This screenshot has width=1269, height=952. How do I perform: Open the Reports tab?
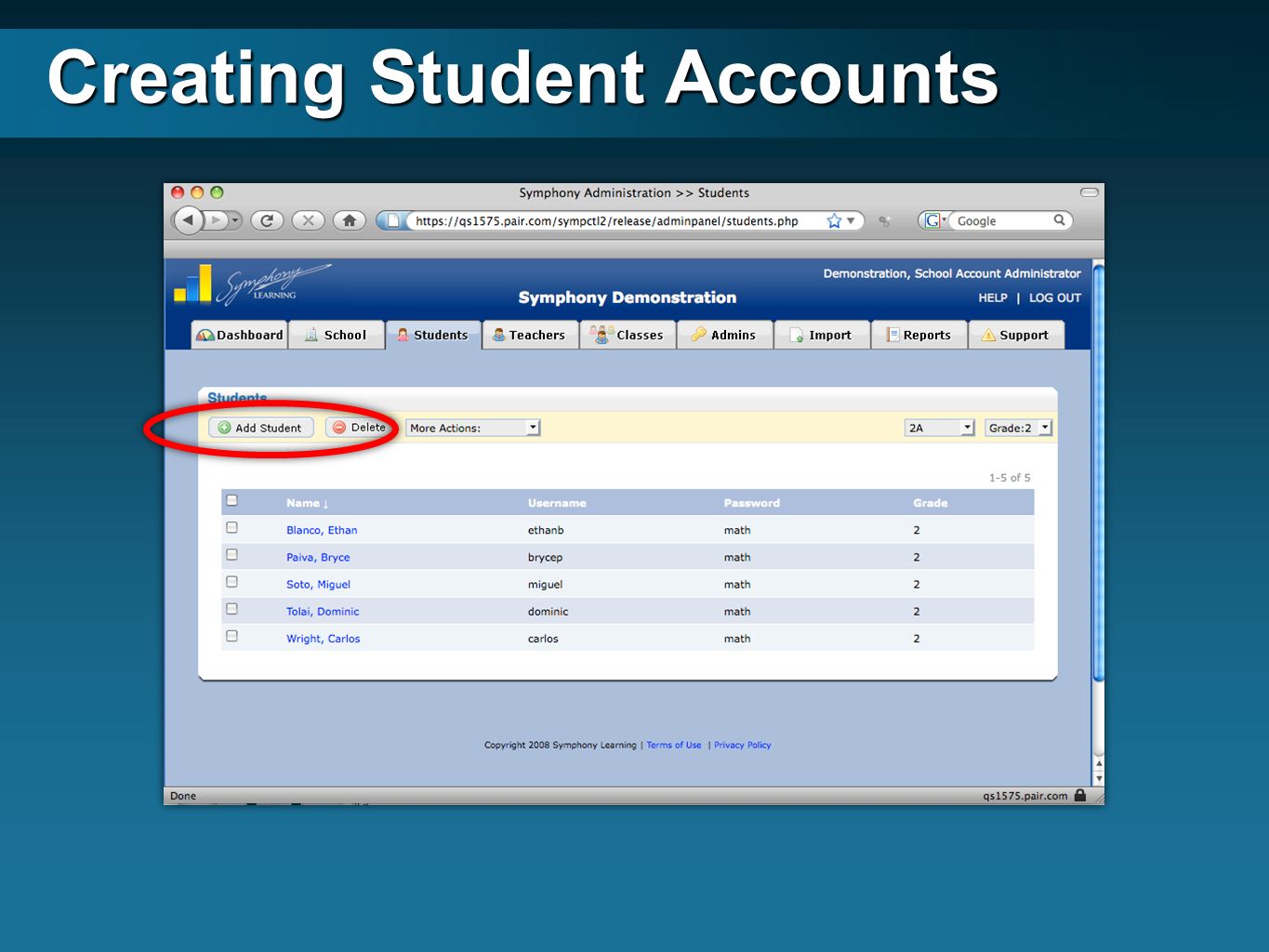[x=919, y=335]
